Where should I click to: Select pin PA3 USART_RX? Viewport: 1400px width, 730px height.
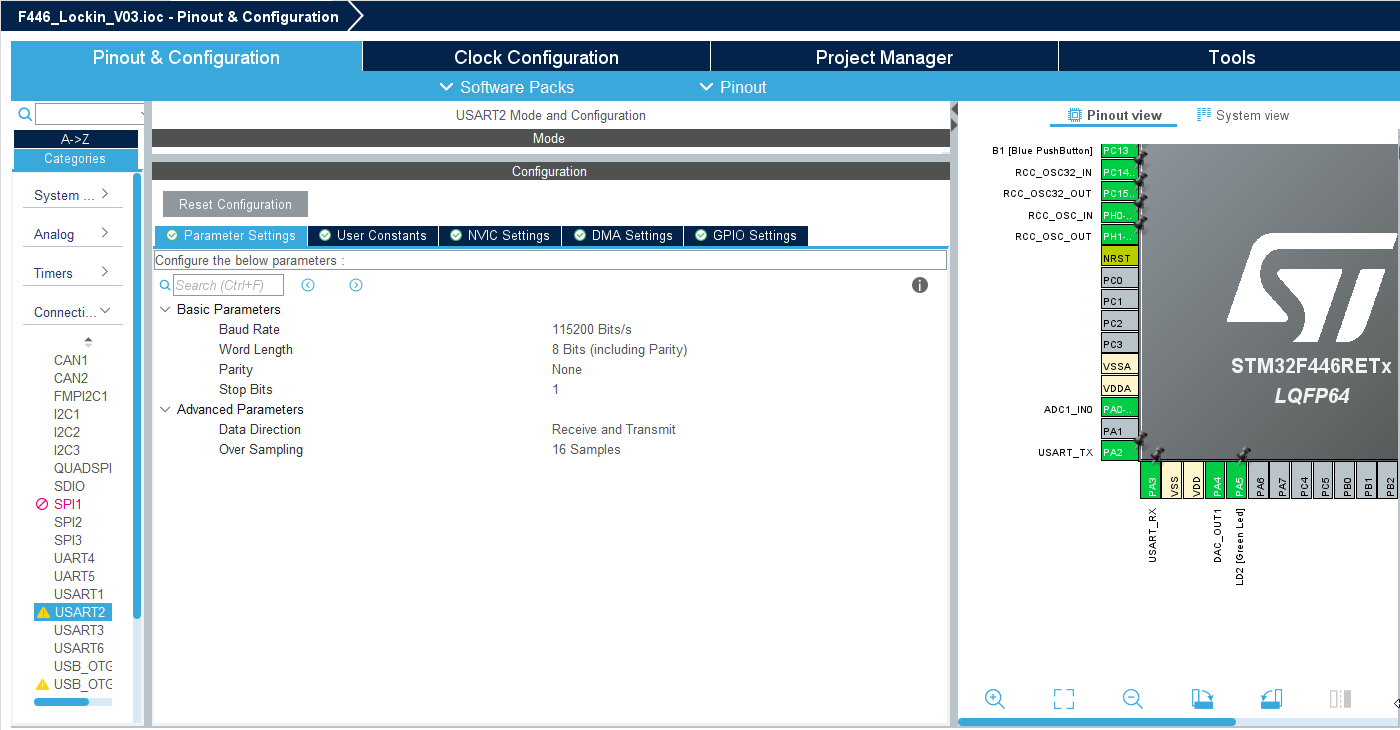click(x=1151, y=480)
